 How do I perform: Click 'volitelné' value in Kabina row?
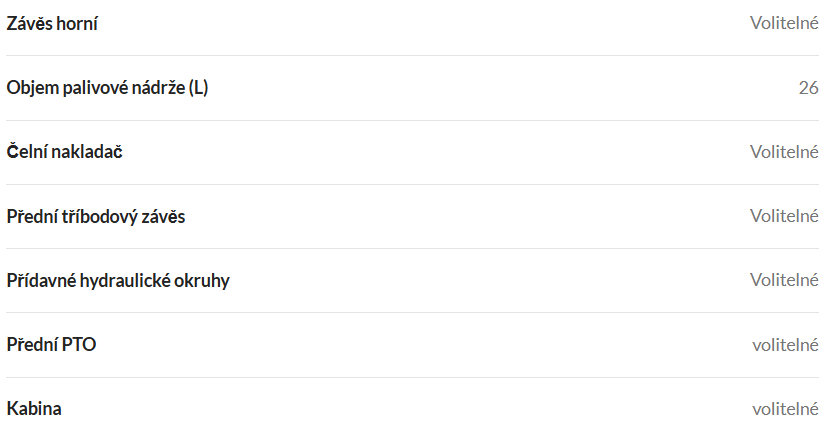[785, 409]
